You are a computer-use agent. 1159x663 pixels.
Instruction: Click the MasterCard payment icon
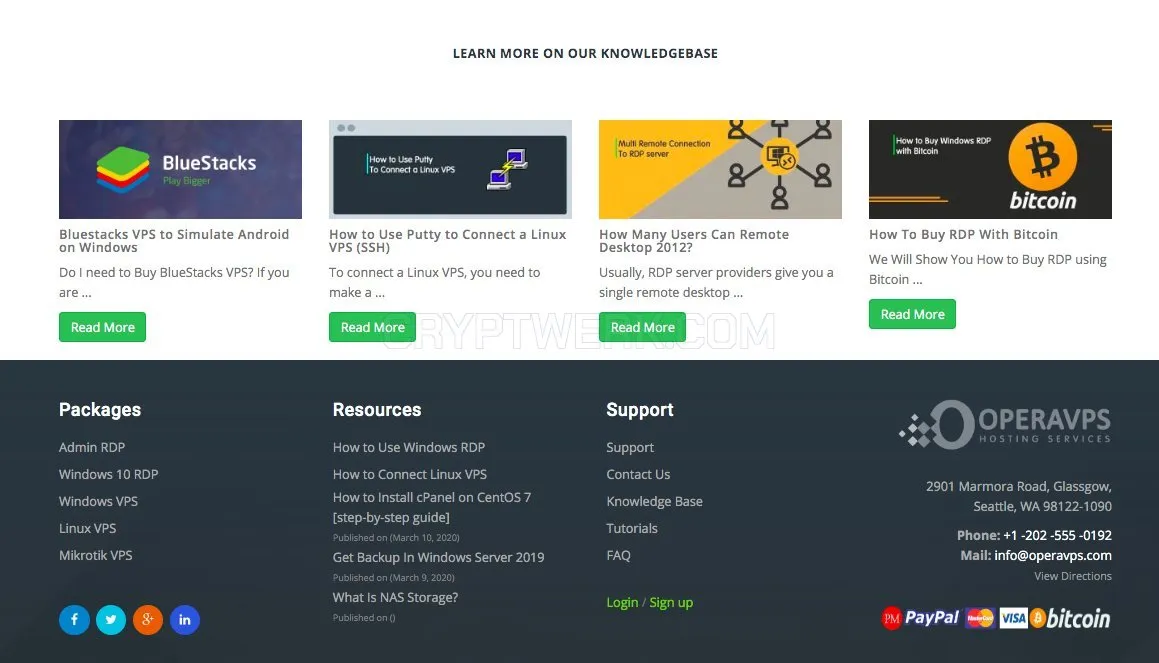pyautogui.click(x=980, y=618)
